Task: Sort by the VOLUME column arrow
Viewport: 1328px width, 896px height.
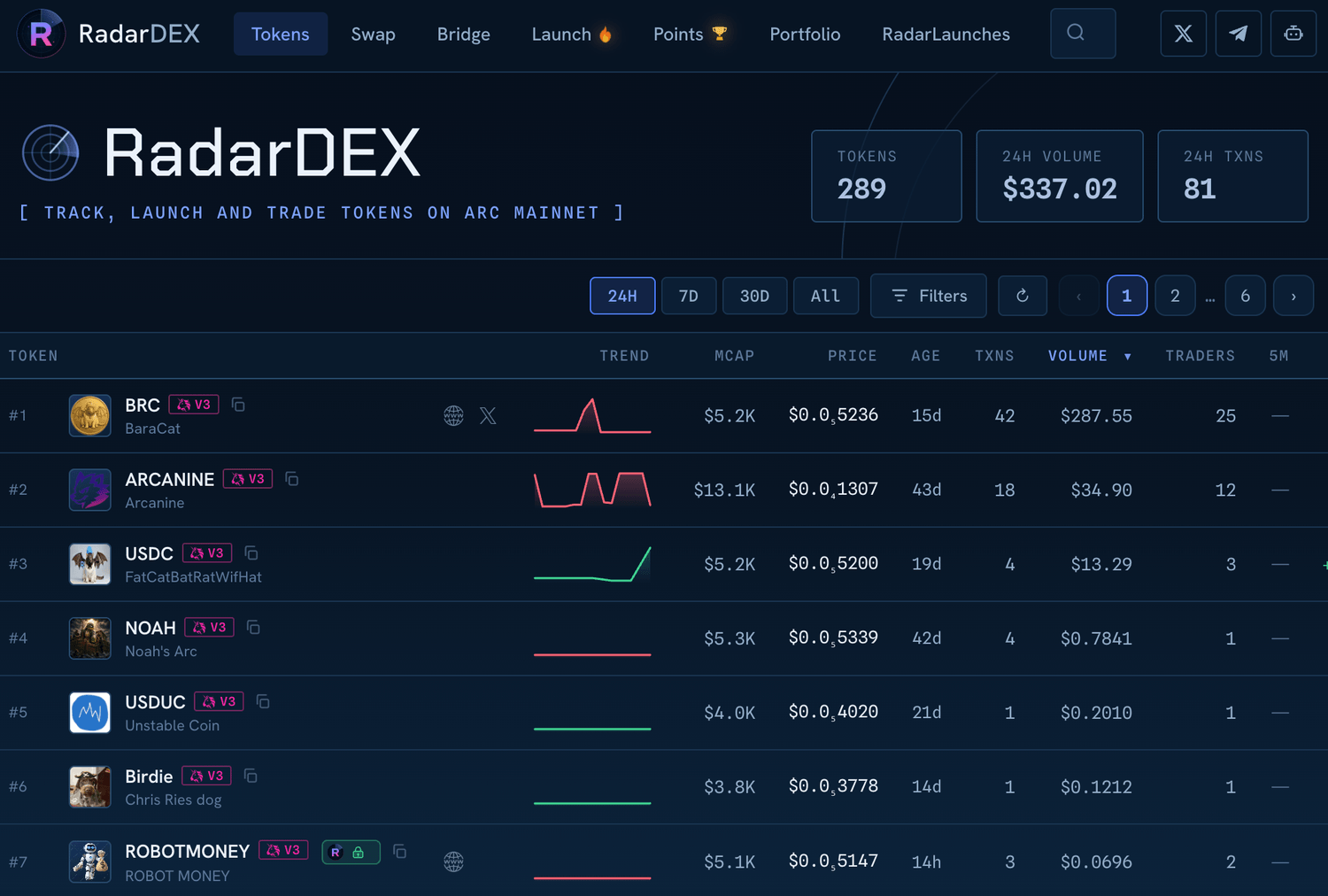Action: [x=1128, y=357]
